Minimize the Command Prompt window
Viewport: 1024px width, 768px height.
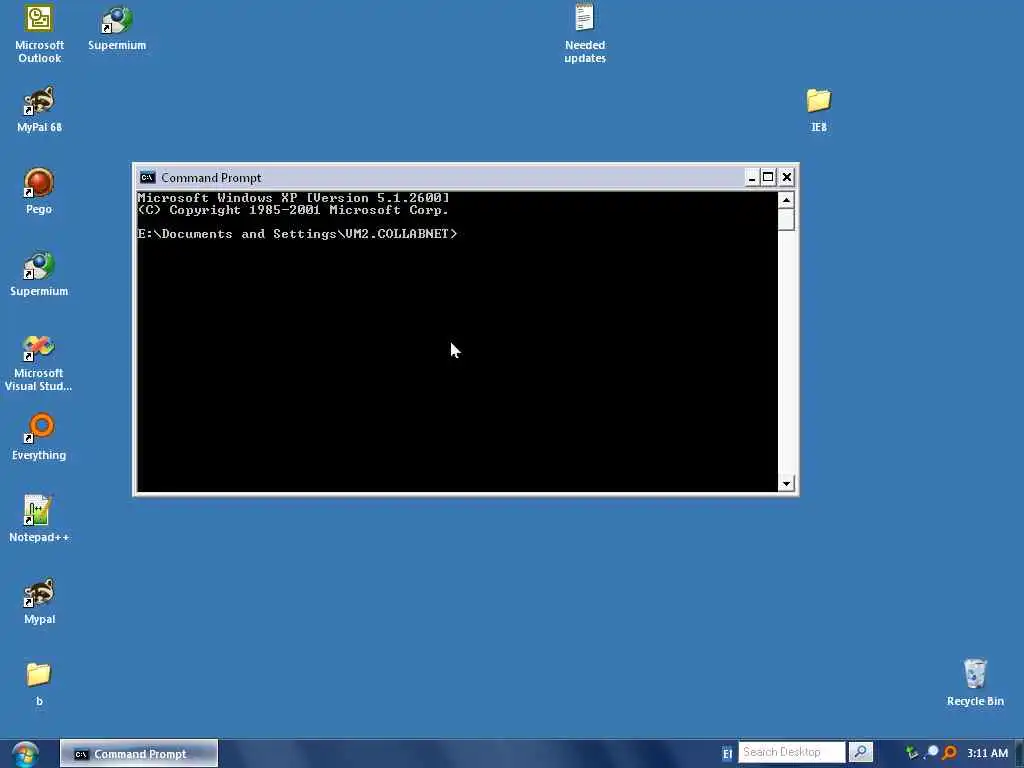(752, 178)
